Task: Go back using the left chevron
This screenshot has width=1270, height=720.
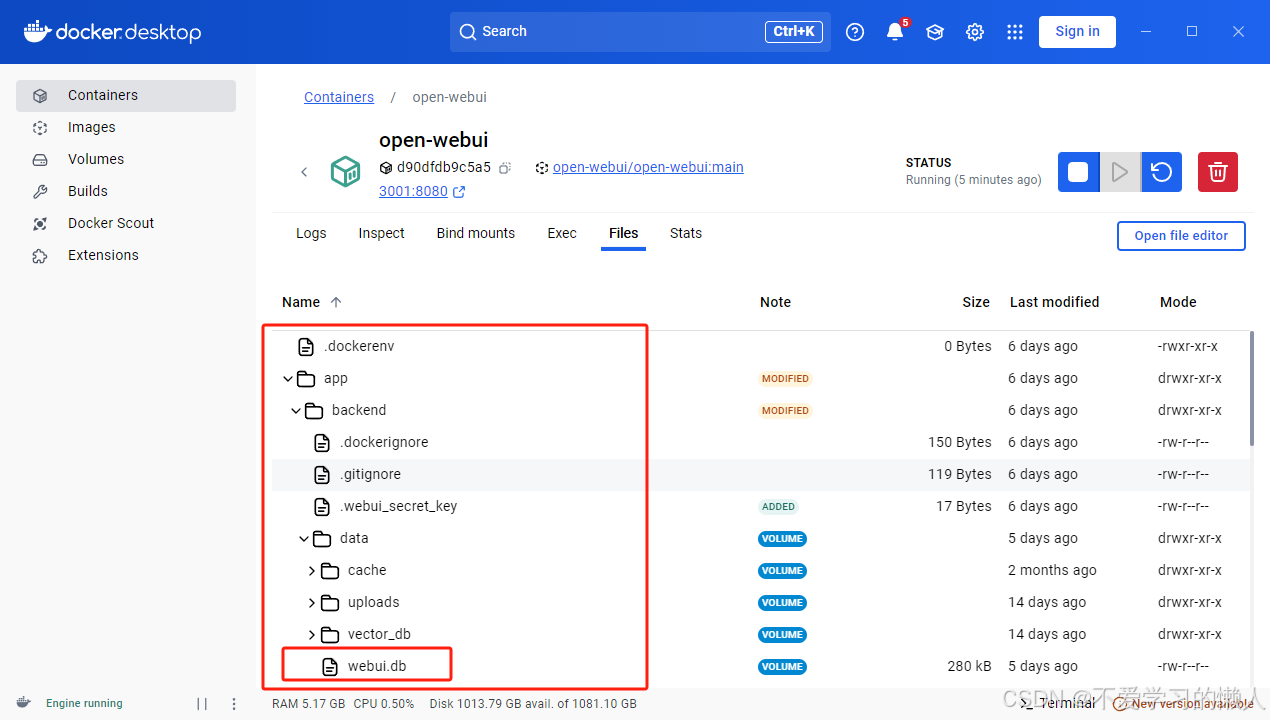Action: tap(304, 172)
